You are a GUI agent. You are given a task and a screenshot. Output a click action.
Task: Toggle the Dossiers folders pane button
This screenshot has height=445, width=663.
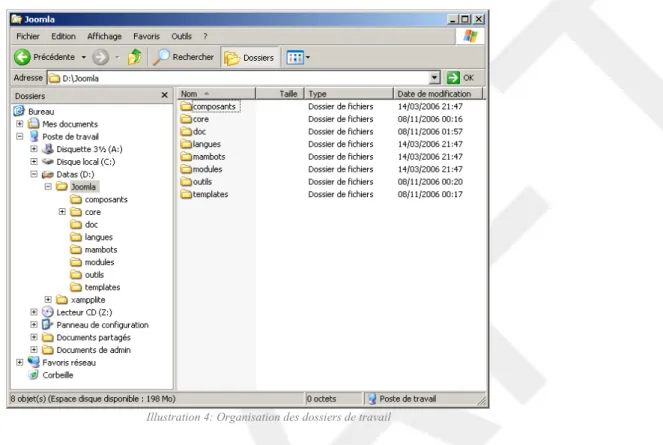pos(249,58)
